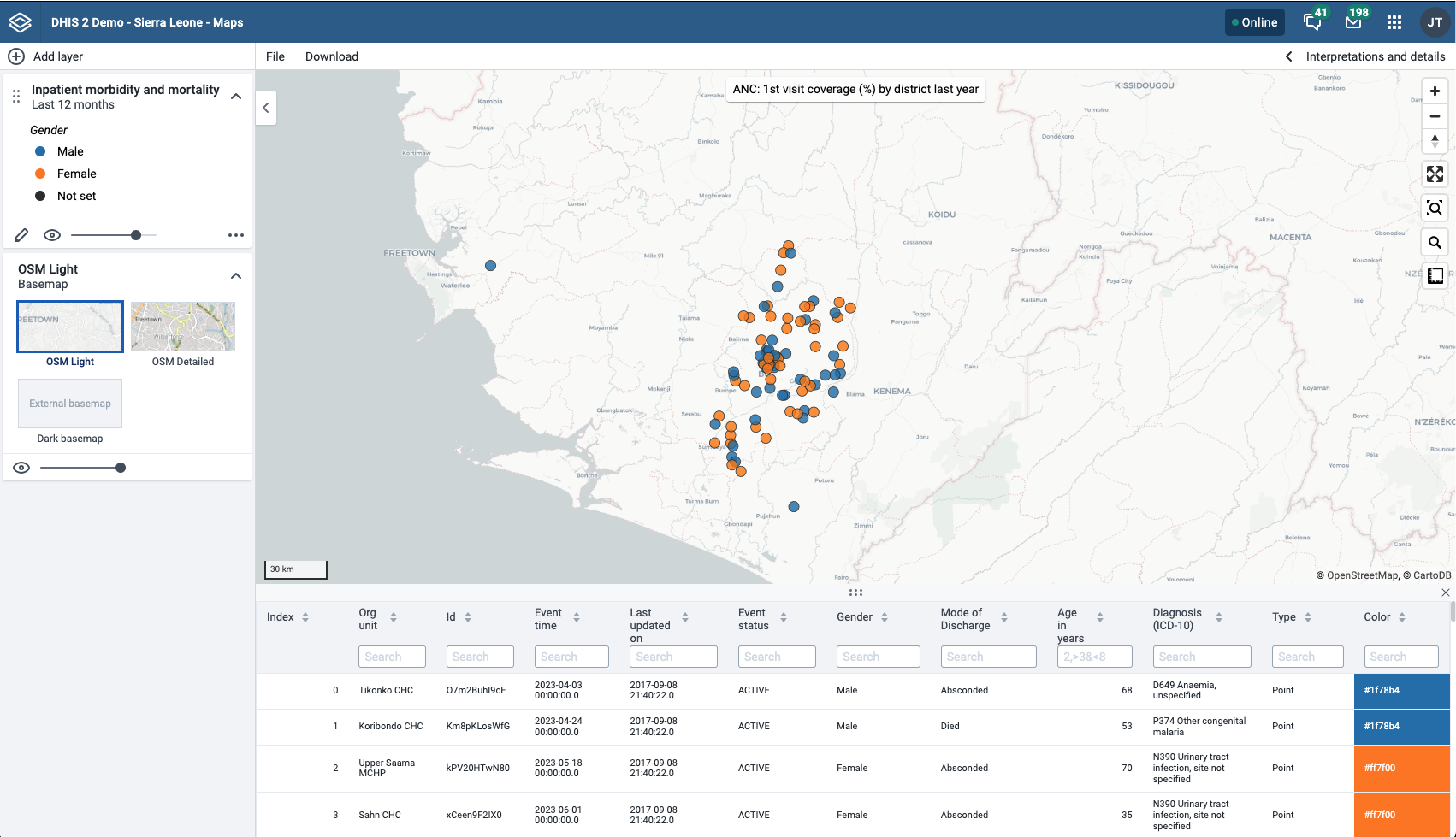Select the OSM Detailed basemap thumbnail
The image size is (1456, 837).
183,327
